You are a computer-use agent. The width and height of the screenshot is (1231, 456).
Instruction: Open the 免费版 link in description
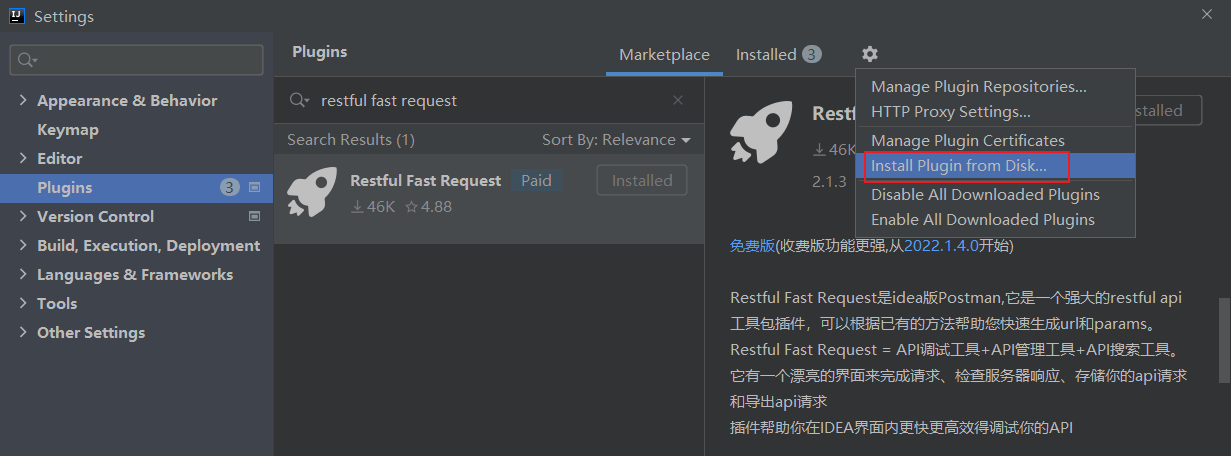coord(752,246)
